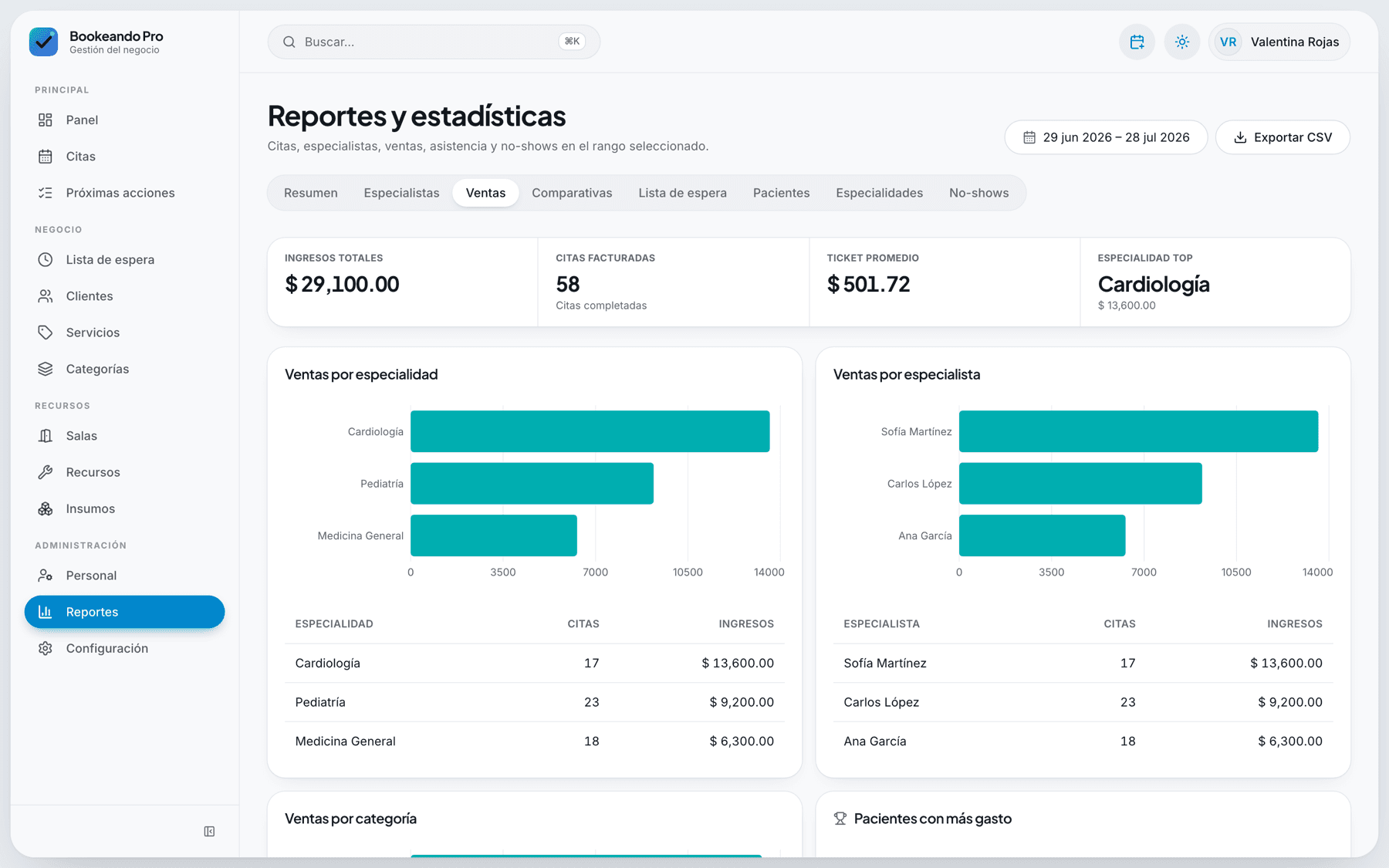Click the Pediatría bar in specialty chart
1389x868 pixels.
[x=532, y=484]
